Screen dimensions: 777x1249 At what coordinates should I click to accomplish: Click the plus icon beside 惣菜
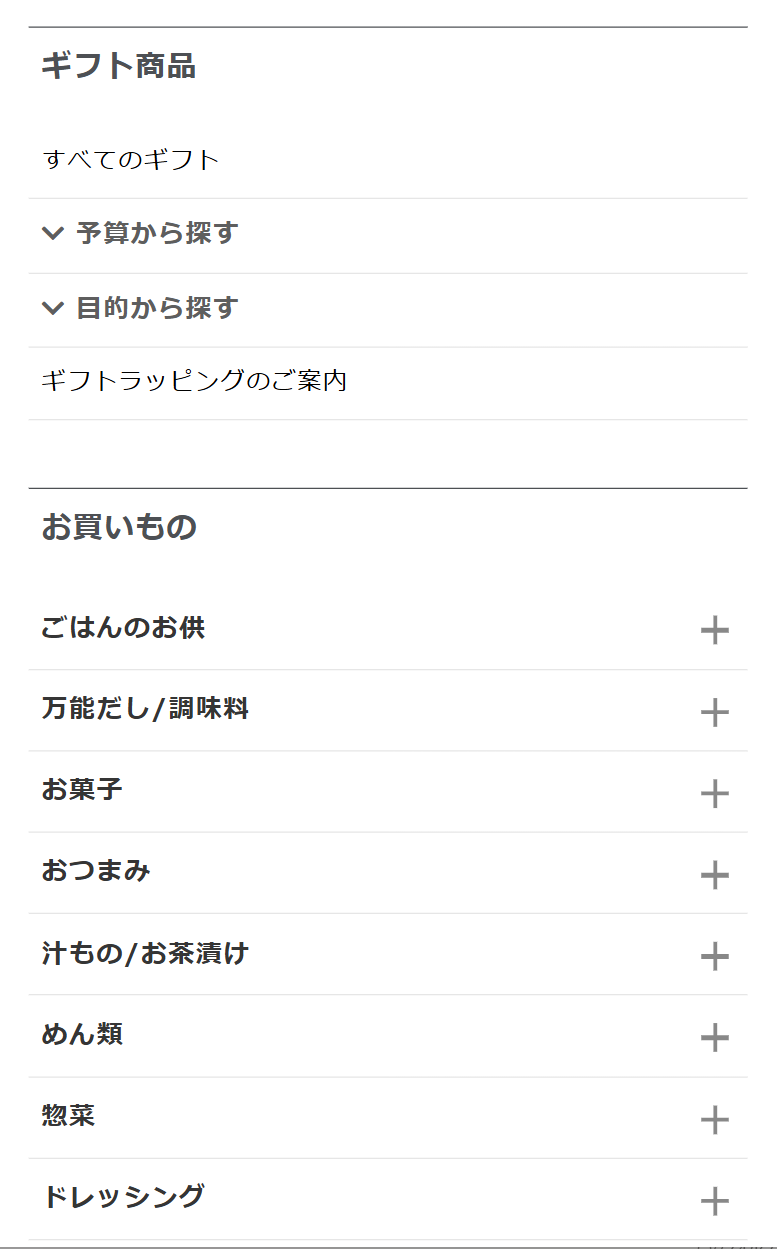(x=714, y=1119)
